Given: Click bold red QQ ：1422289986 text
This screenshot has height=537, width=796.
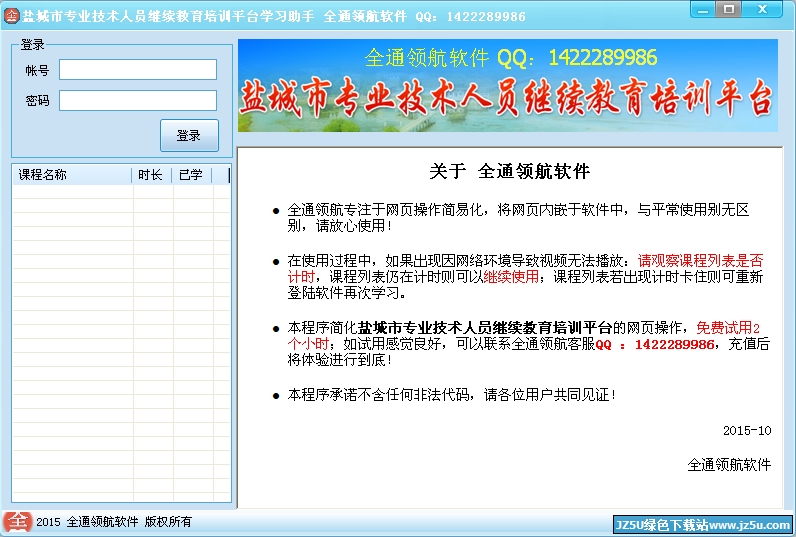Looking at the screenshot, I should pos(655,345).
